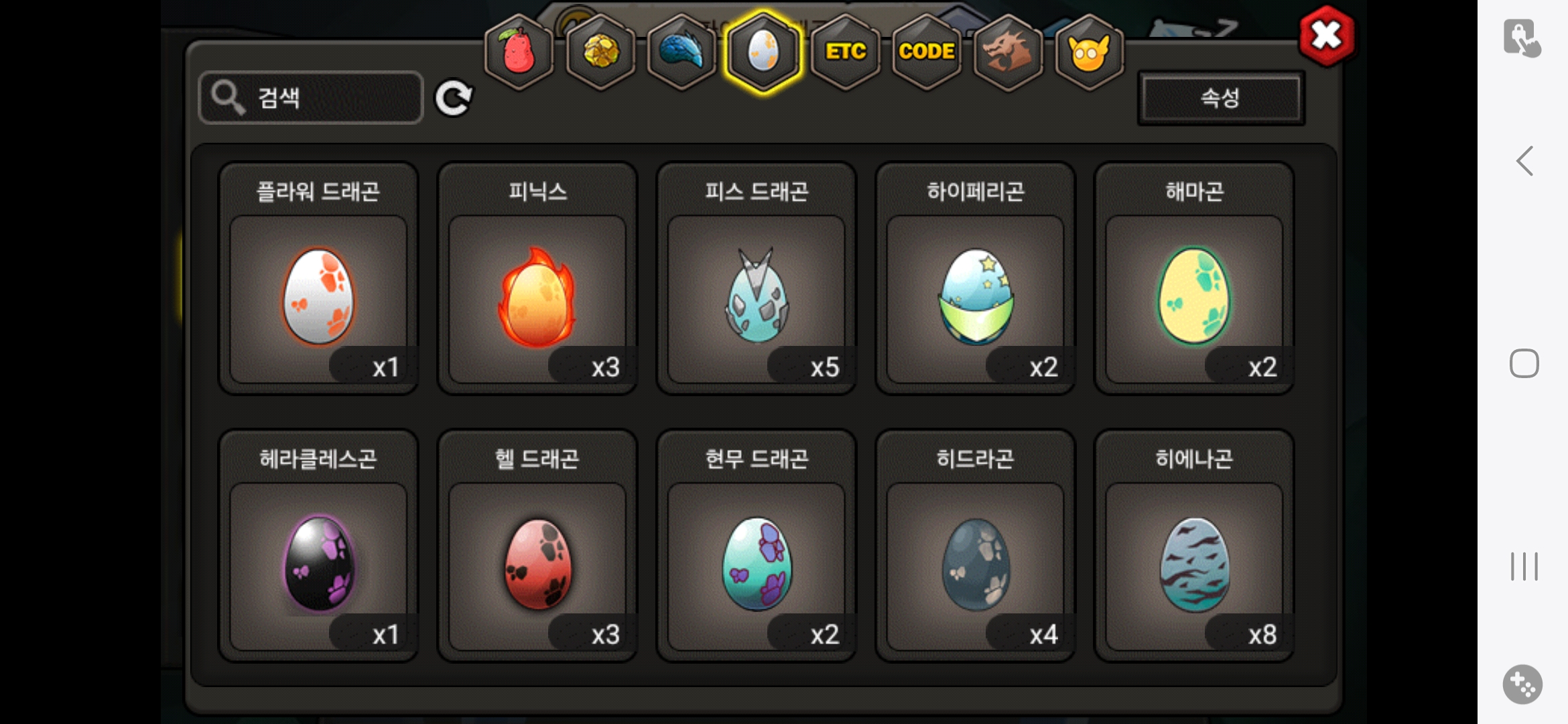This screenshot has width=1568, height=724.
Task: Tap the Android back navigation arrow
Action: coord(1524,161)
